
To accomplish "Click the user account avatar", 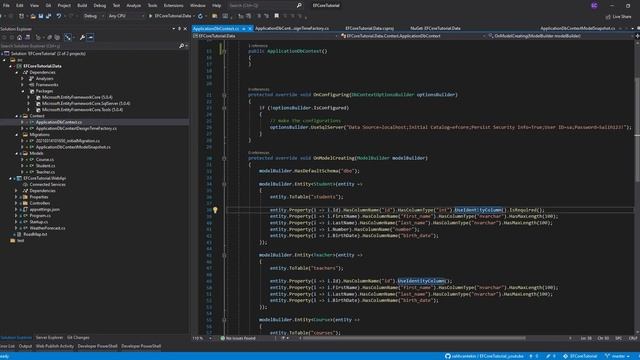I will [x=594, y=5].
